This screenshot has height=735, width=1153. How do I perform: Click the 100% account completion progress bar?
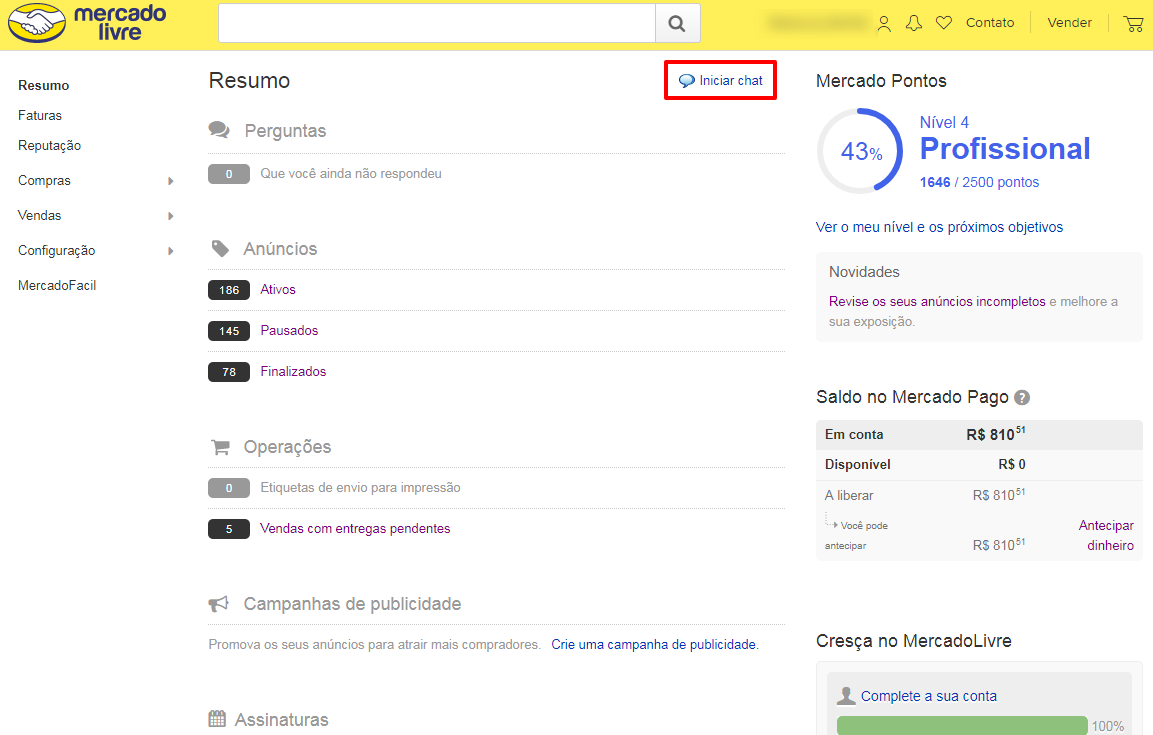tap(962, 725)
